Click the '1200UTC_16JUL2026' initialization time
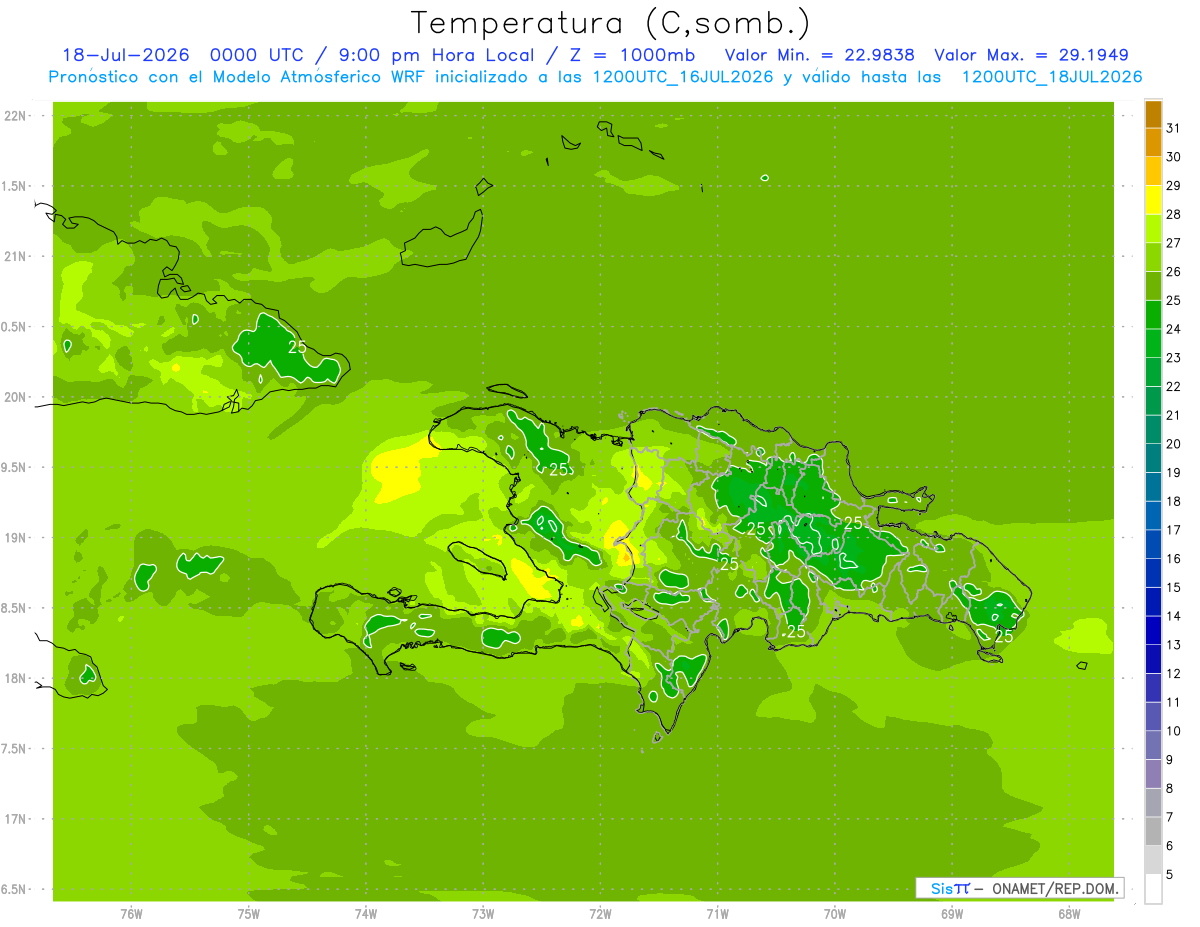The image size is (1200, 927). click(683, 77)
